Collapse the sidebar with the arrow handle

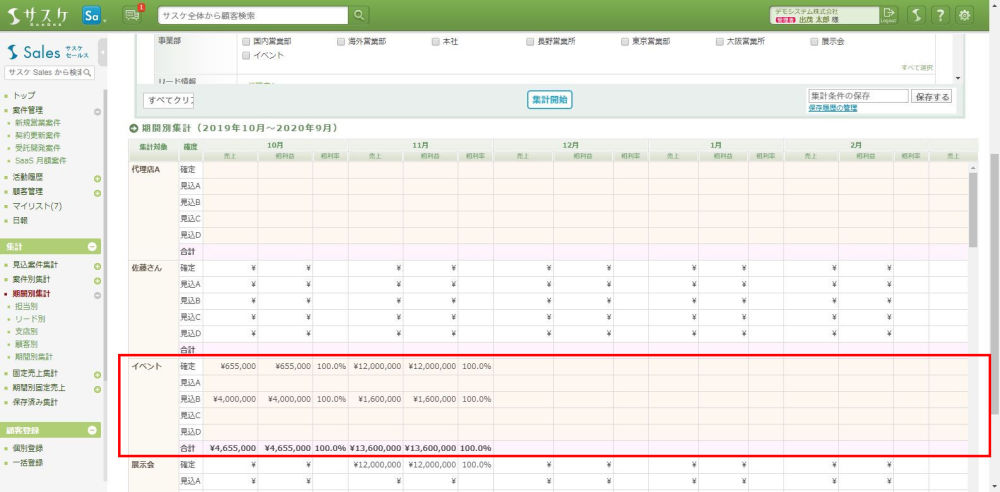tap(103, 53)
